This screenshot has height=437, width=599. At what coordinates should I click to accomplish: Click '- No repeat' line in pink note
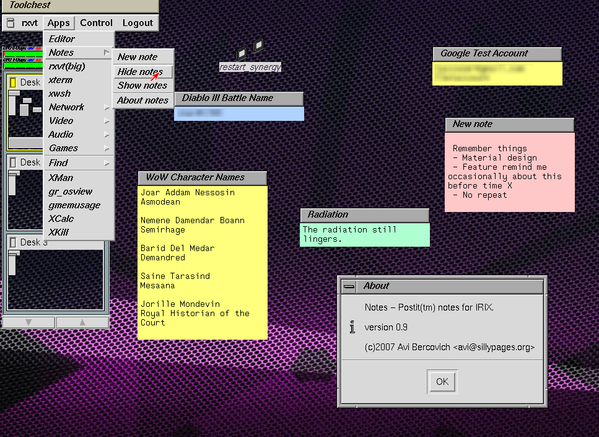click(480, 195)
